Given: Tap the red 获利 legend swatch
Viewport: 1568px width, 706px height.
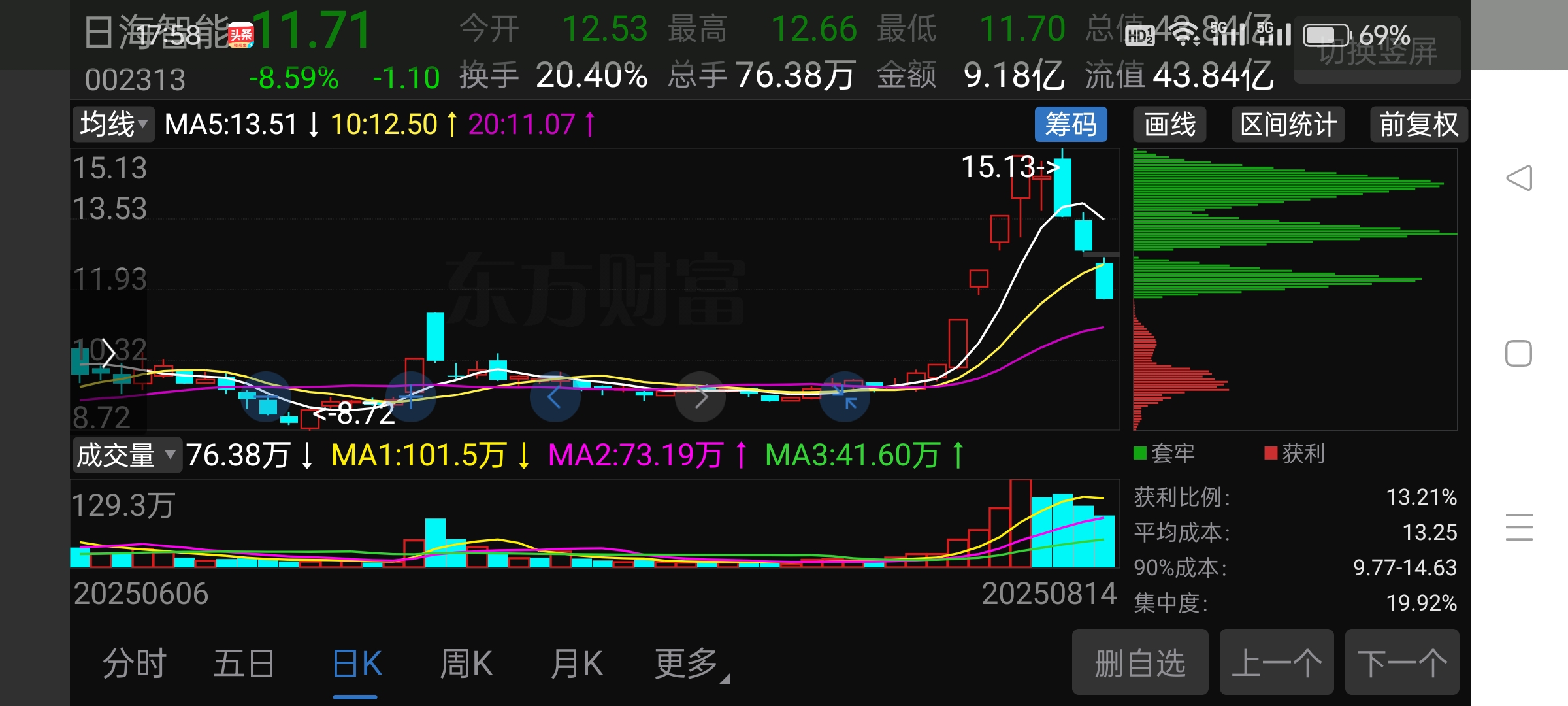Looking at the screenshot, I should click(1271, 453).
